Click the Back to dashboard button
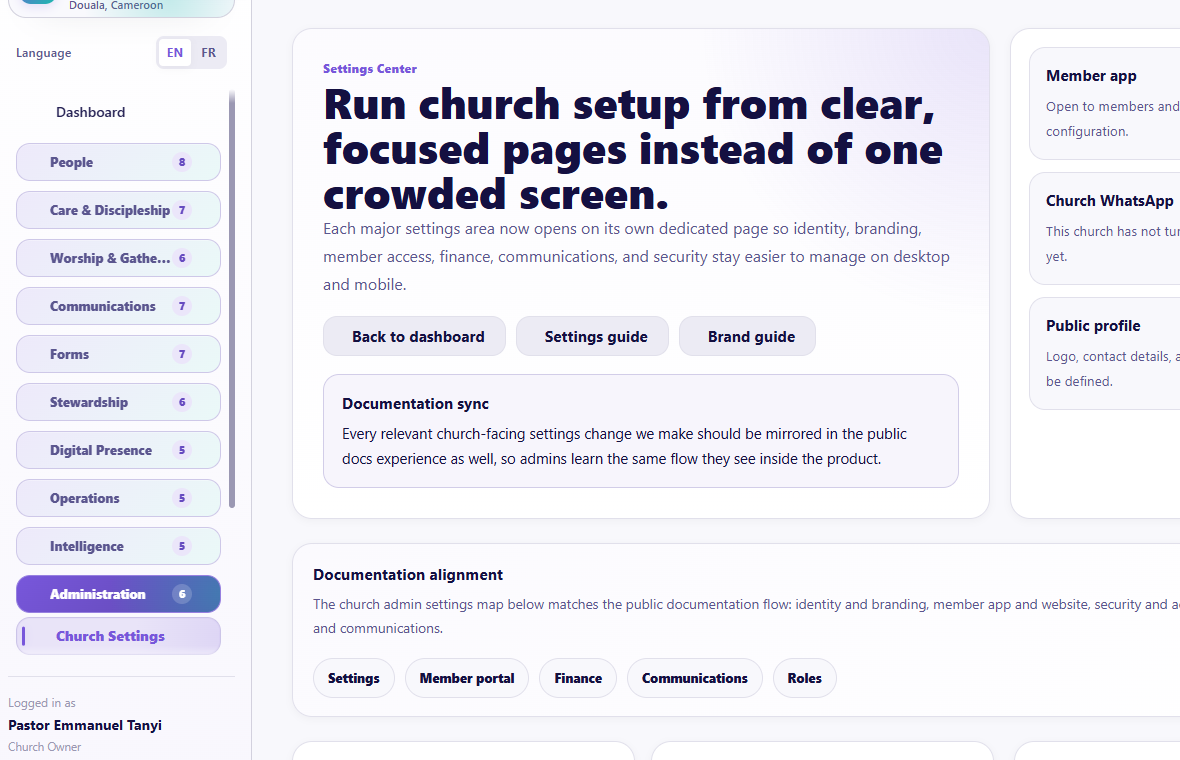The height and width of the screenshot is (760, 1180). [x=415, y=336]
